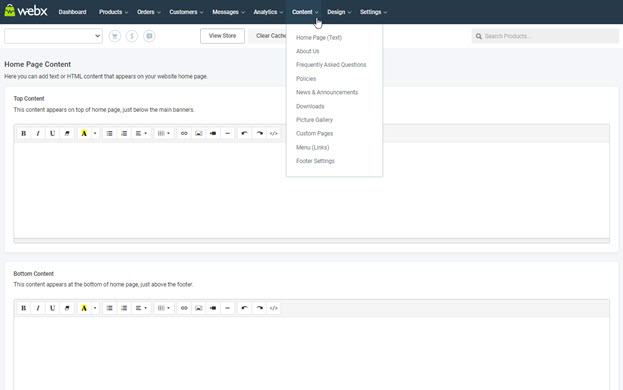Undo in Bottom Content editor

coord(244,308)
